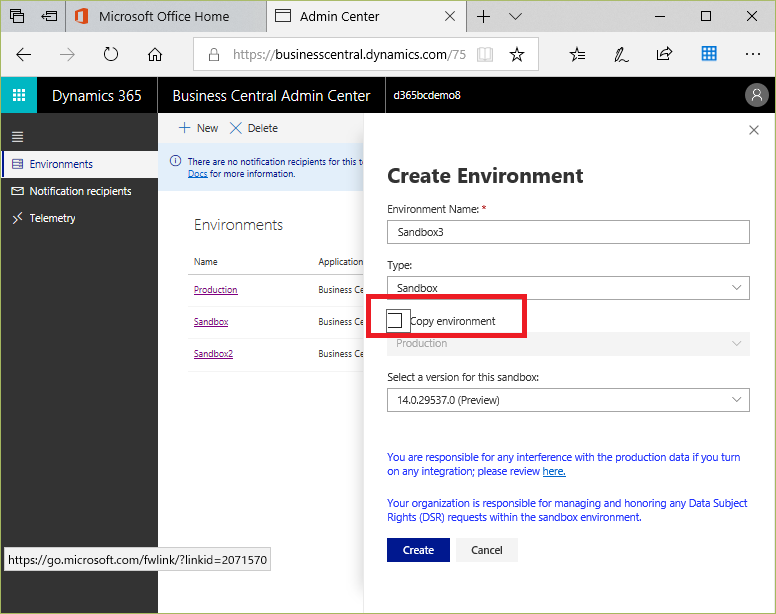Click the Cancel button
The image size is (776, 614).
click(486, 550)
